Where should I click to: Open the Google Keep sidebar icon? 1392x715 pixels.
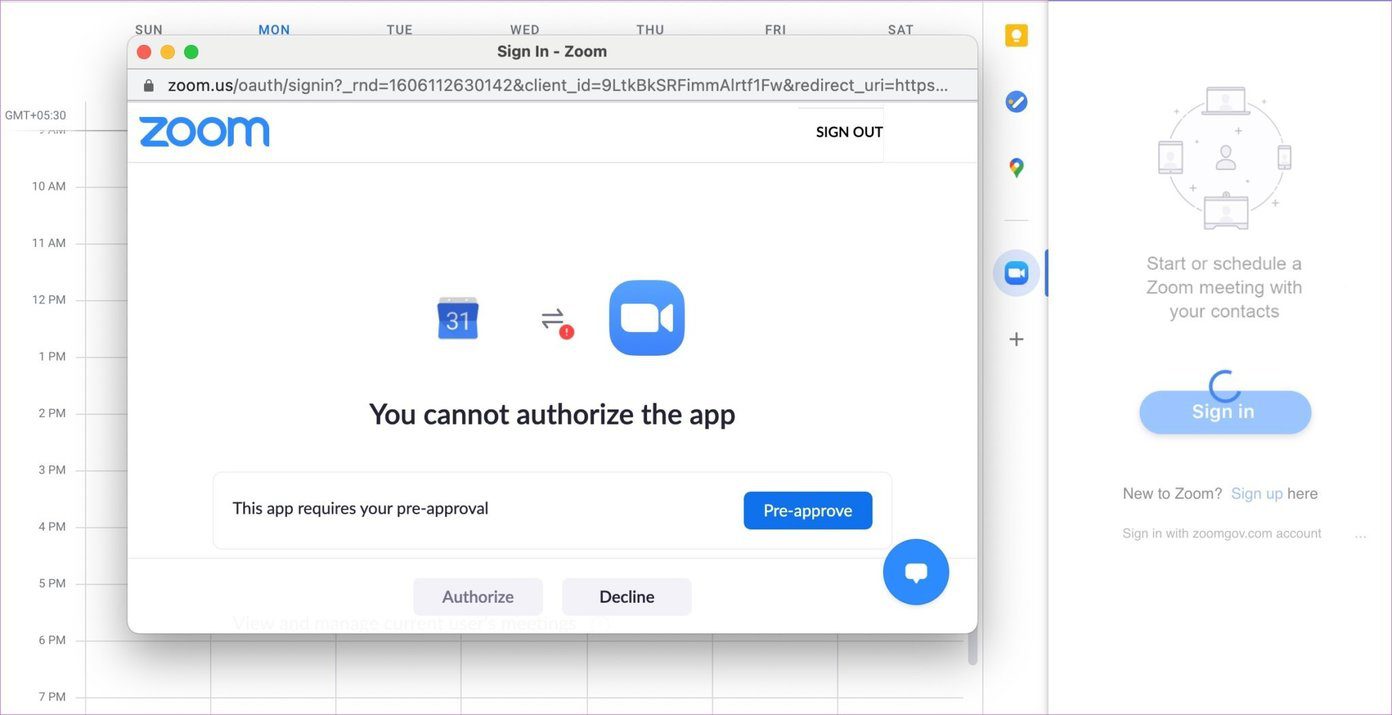1016,36
